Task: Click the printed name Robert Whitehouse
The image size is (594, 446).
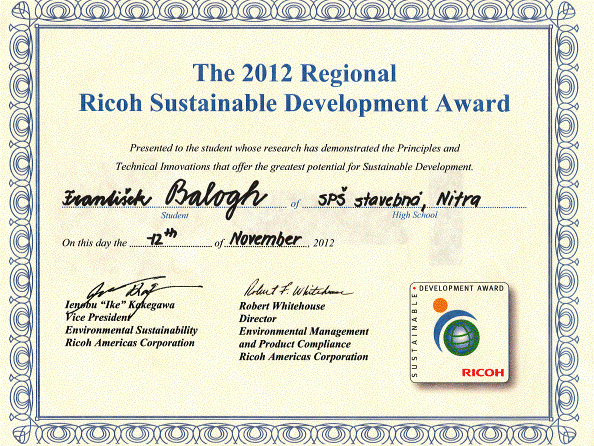Action: click(x=282, y=306)
